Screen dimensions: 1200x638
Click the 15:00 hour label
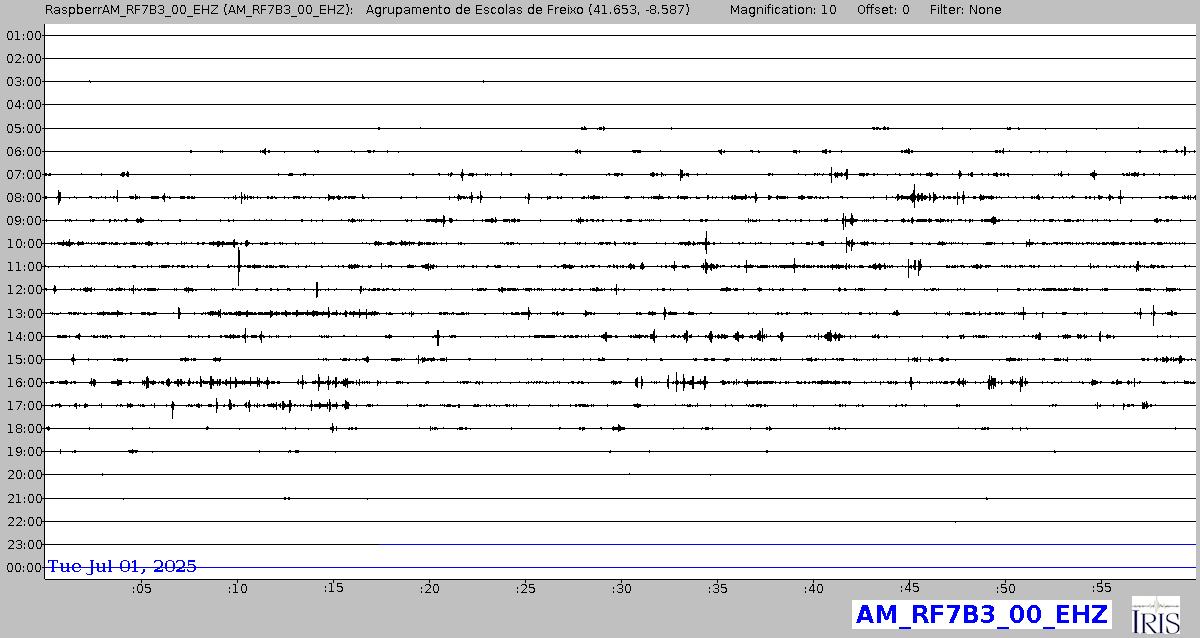pos(23,359)
